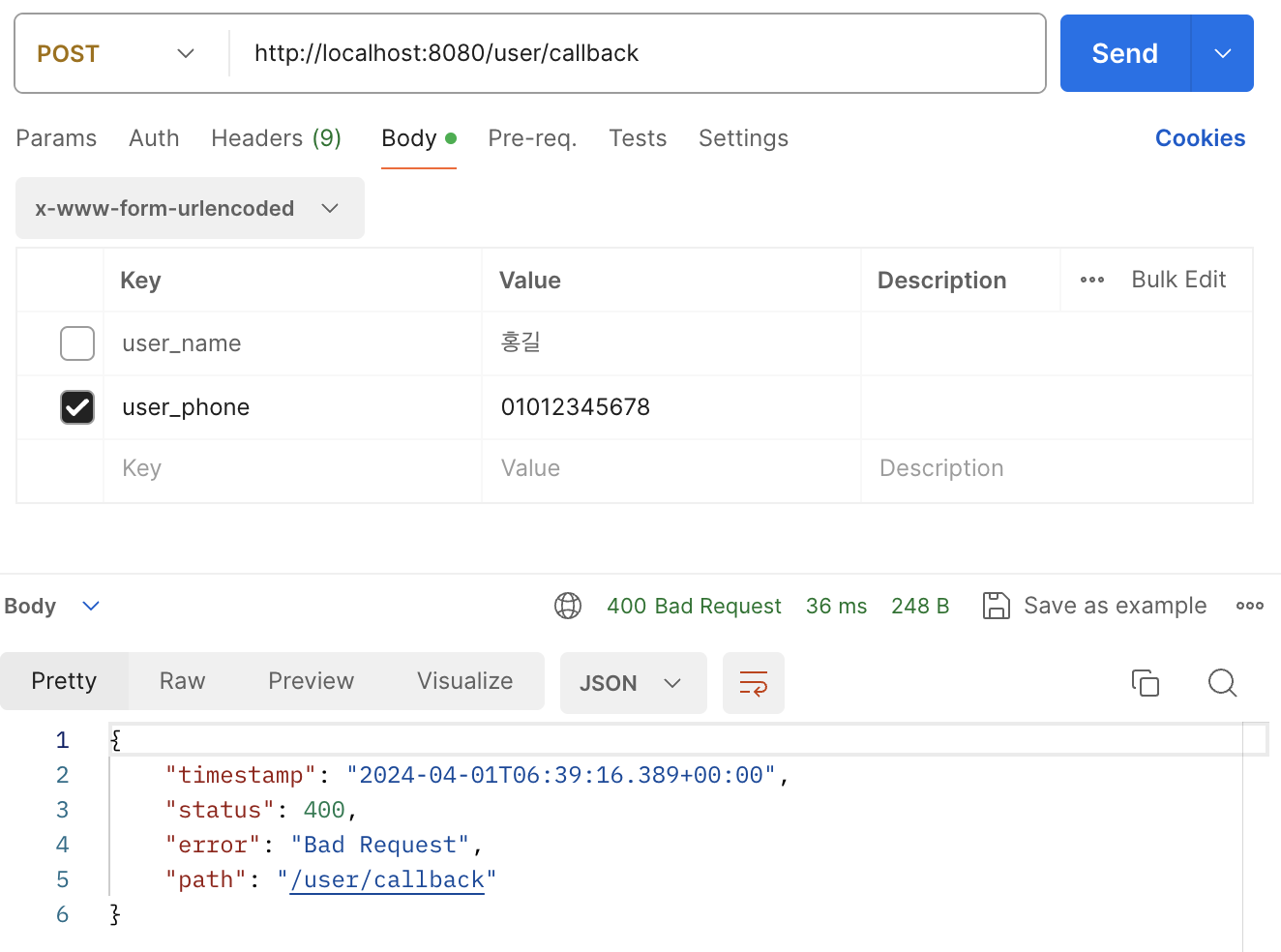The image size is (1281, 952).
Task: Open the JSON format dropdown
Action: click(x=634, y=683)
